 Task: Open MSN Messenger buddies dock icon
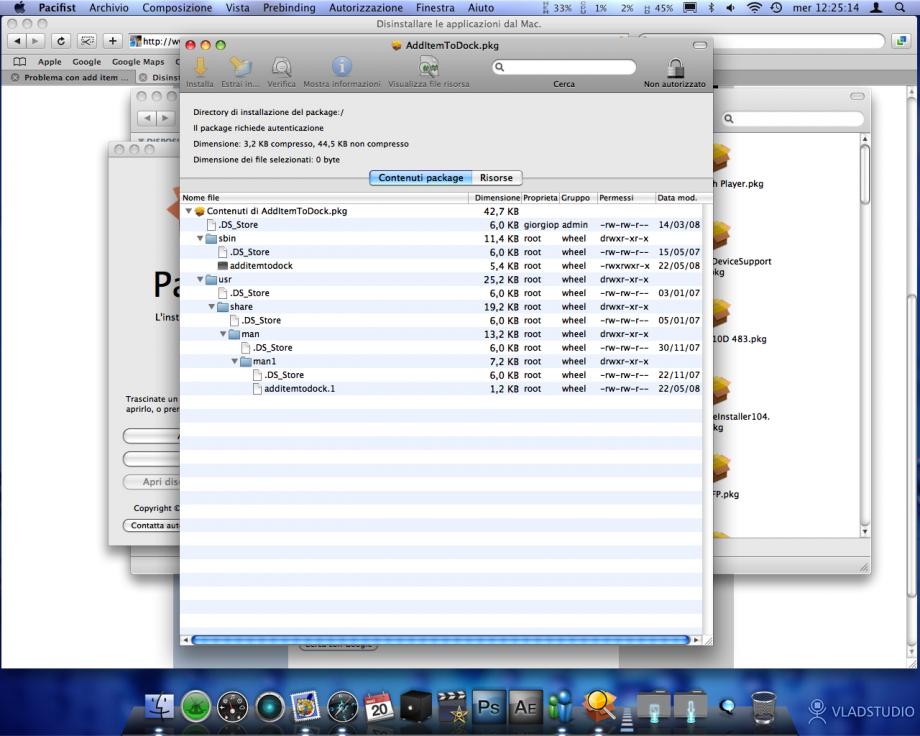pos(562,706)
